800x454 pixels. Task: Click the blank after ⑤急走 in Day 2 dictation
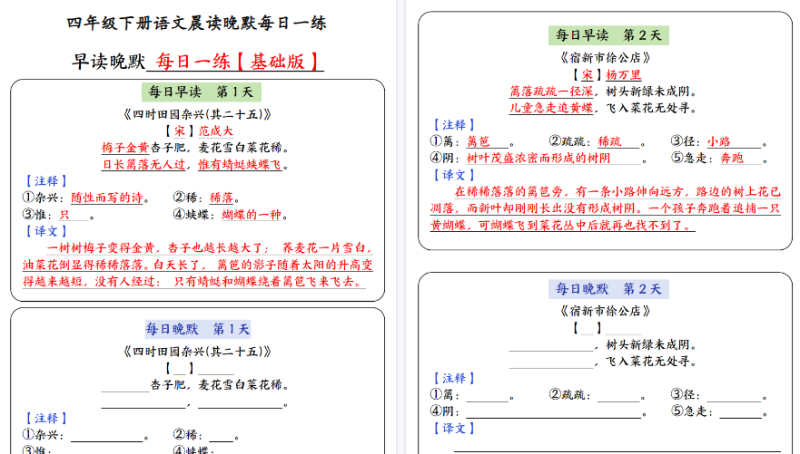[x=741, y=412]
